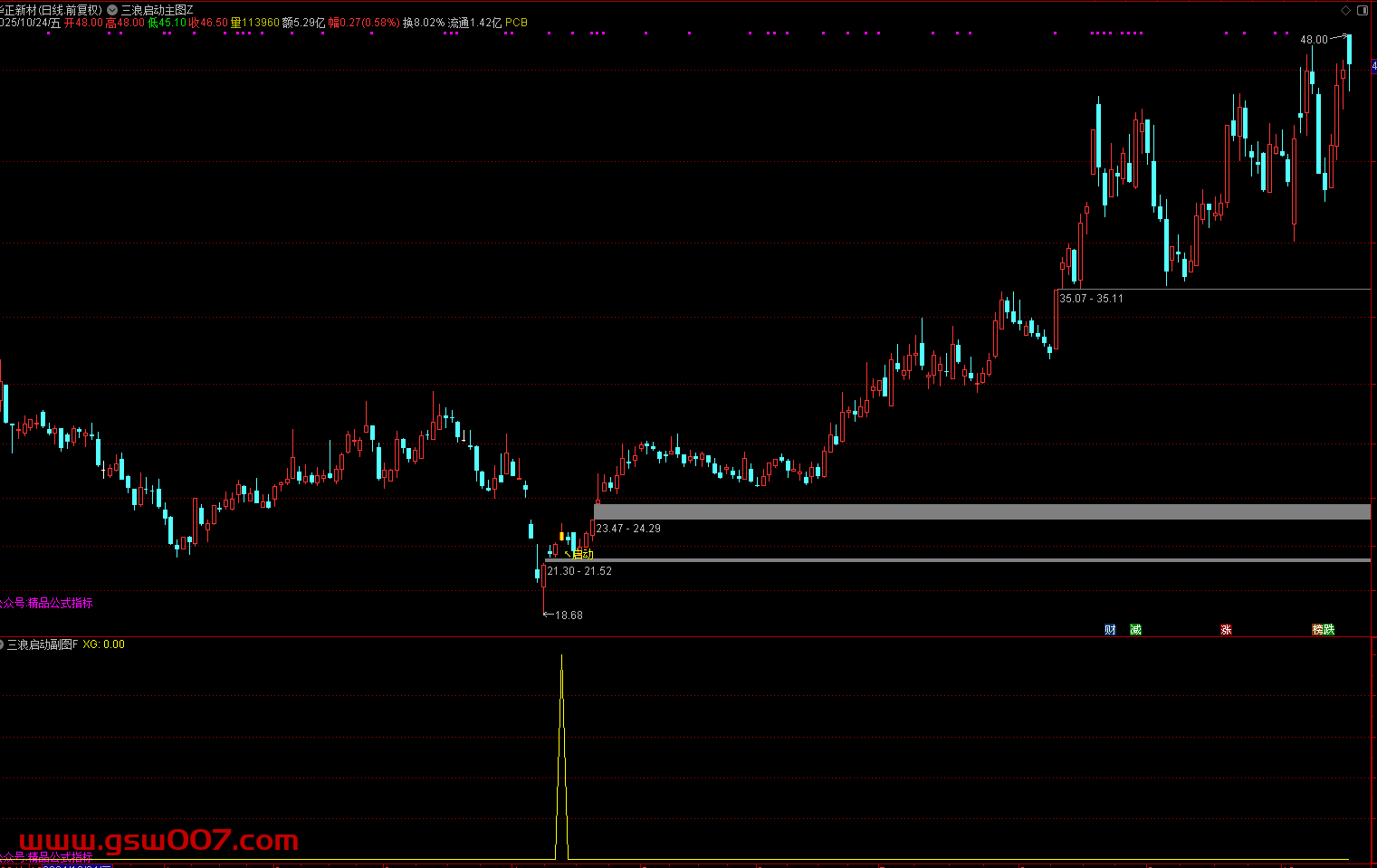Open the www.gsw007.com watermark link
Viewport: 1377px width, 868px height.
(158, 841)
